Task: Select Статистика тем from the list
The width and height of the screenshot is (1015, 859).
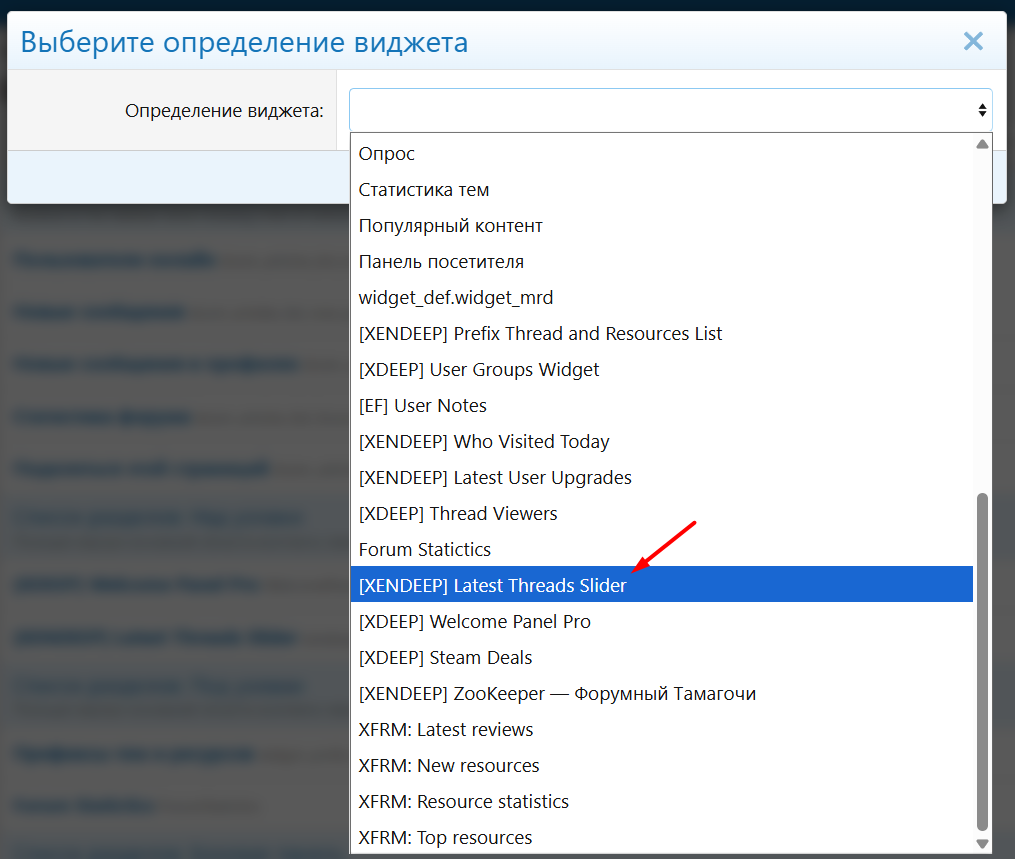Action: pos(662,190)
